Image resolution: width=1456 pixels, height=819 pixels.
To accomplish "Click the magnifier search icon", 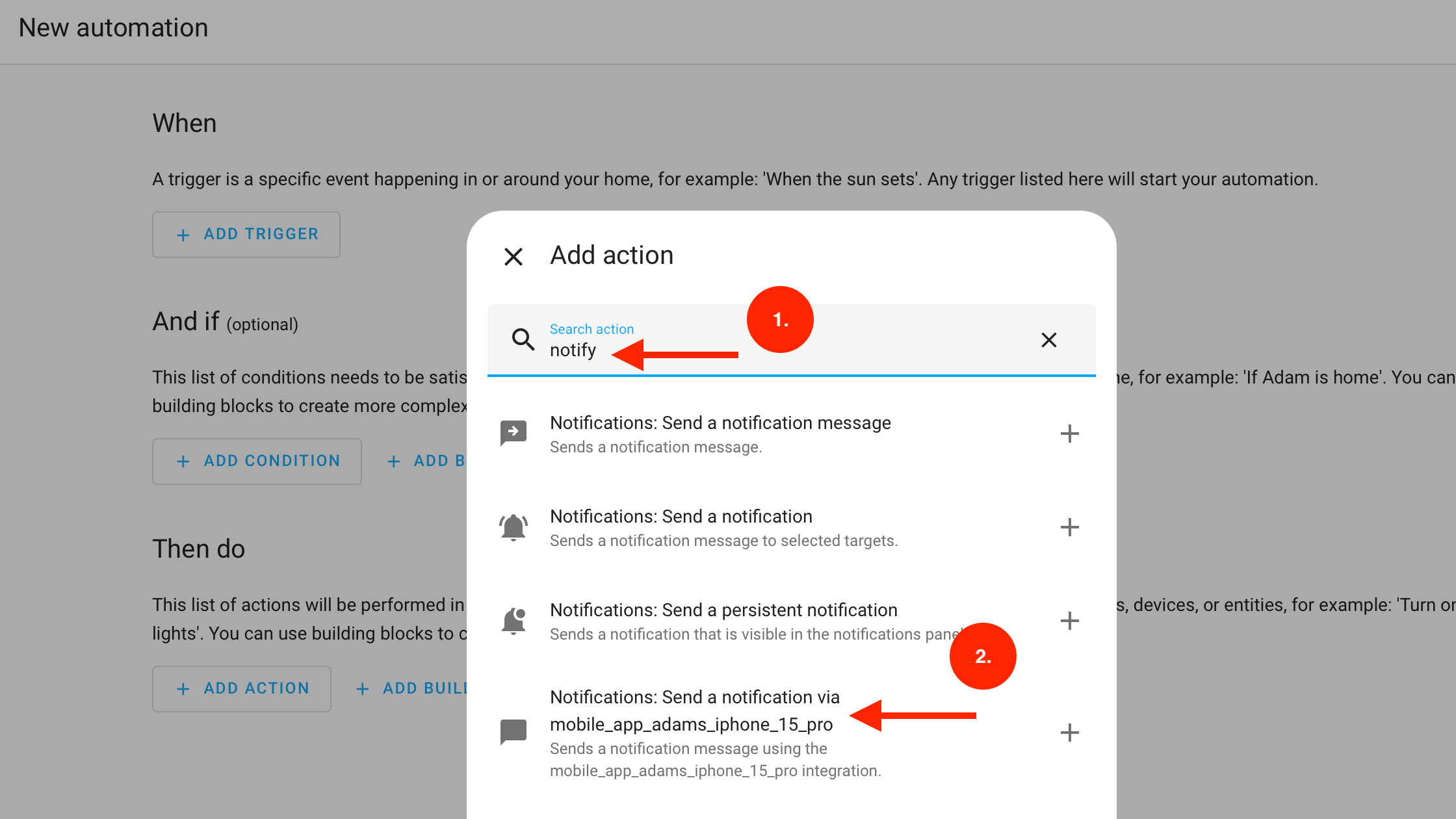I will tap(523, 339).
